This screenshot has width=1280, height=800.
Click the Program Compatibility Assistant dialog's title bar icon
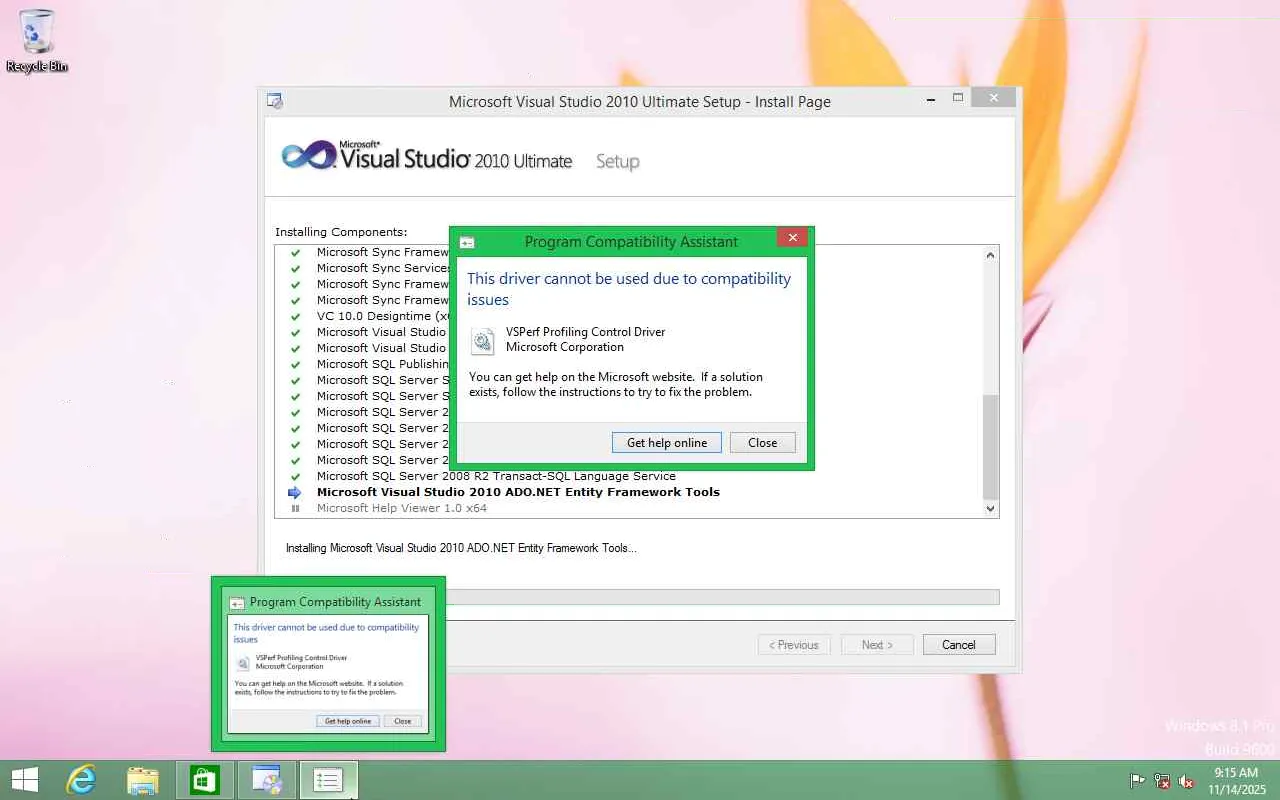click(x=467, y=242)
